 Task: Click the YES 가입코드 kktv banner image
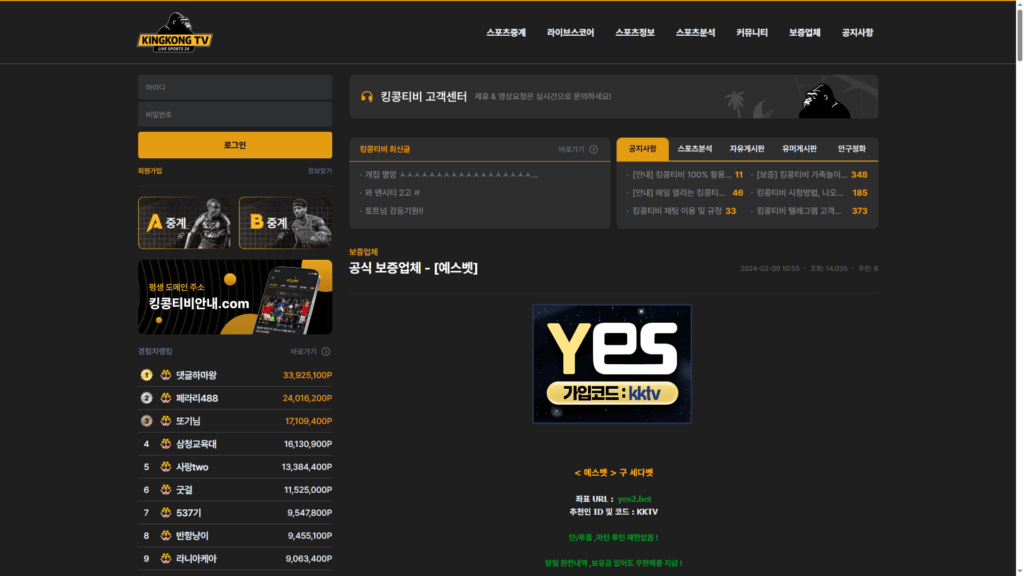point(611,364)
